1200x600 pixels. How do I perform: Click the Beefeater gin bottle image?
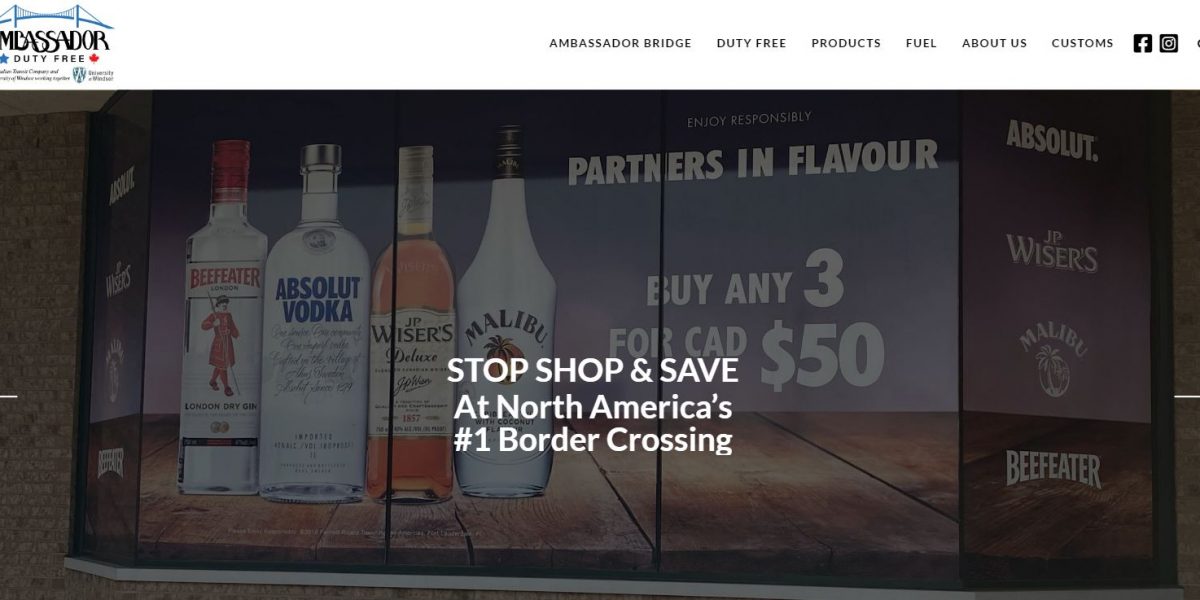224,317
